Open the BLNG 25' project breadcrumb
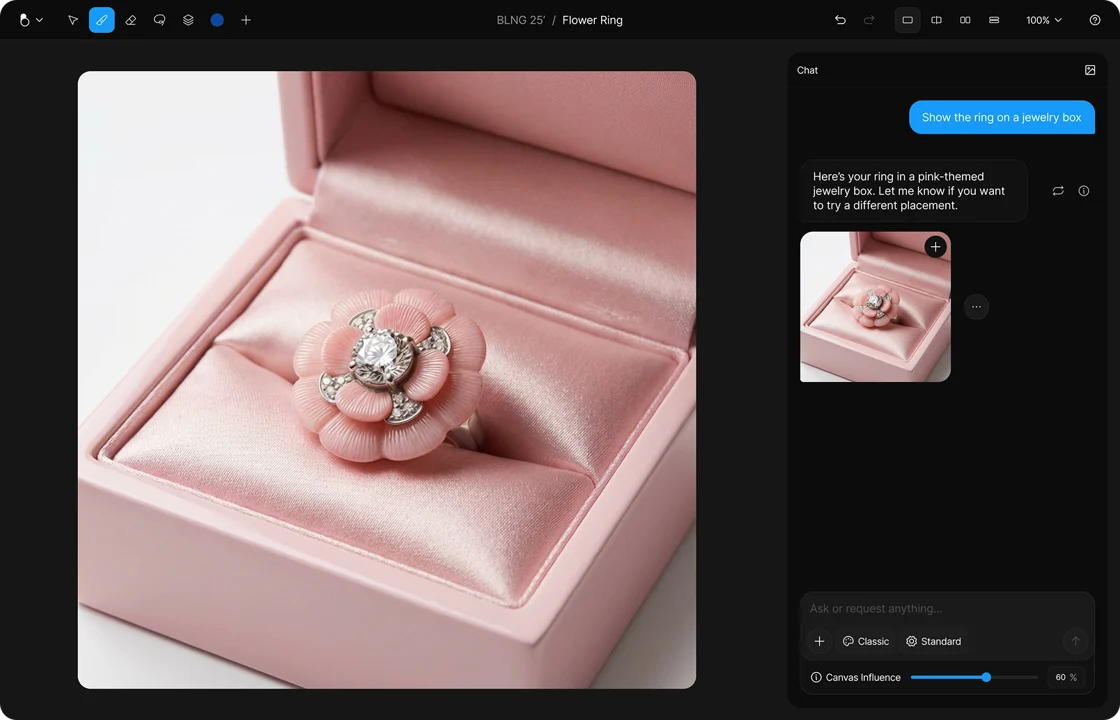This screenshot has height=720, width=1120. pos(521,20)
